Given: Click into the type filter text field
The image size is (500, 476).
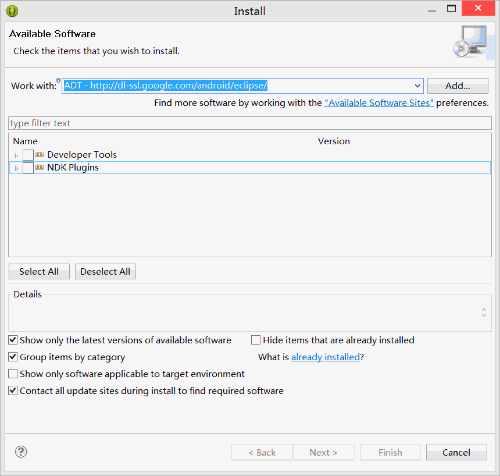Looking at the screenshot, I should pos(250,123).
